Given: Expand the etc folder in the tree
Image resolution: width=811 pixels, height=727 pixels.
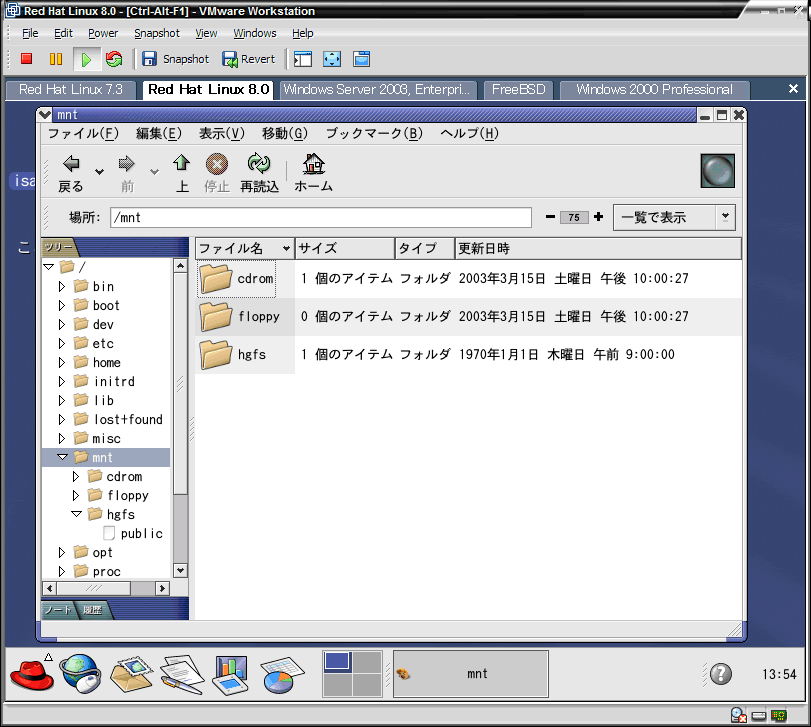Looking at the screenshot, I should pyautogui.click(x=62, y=343).
